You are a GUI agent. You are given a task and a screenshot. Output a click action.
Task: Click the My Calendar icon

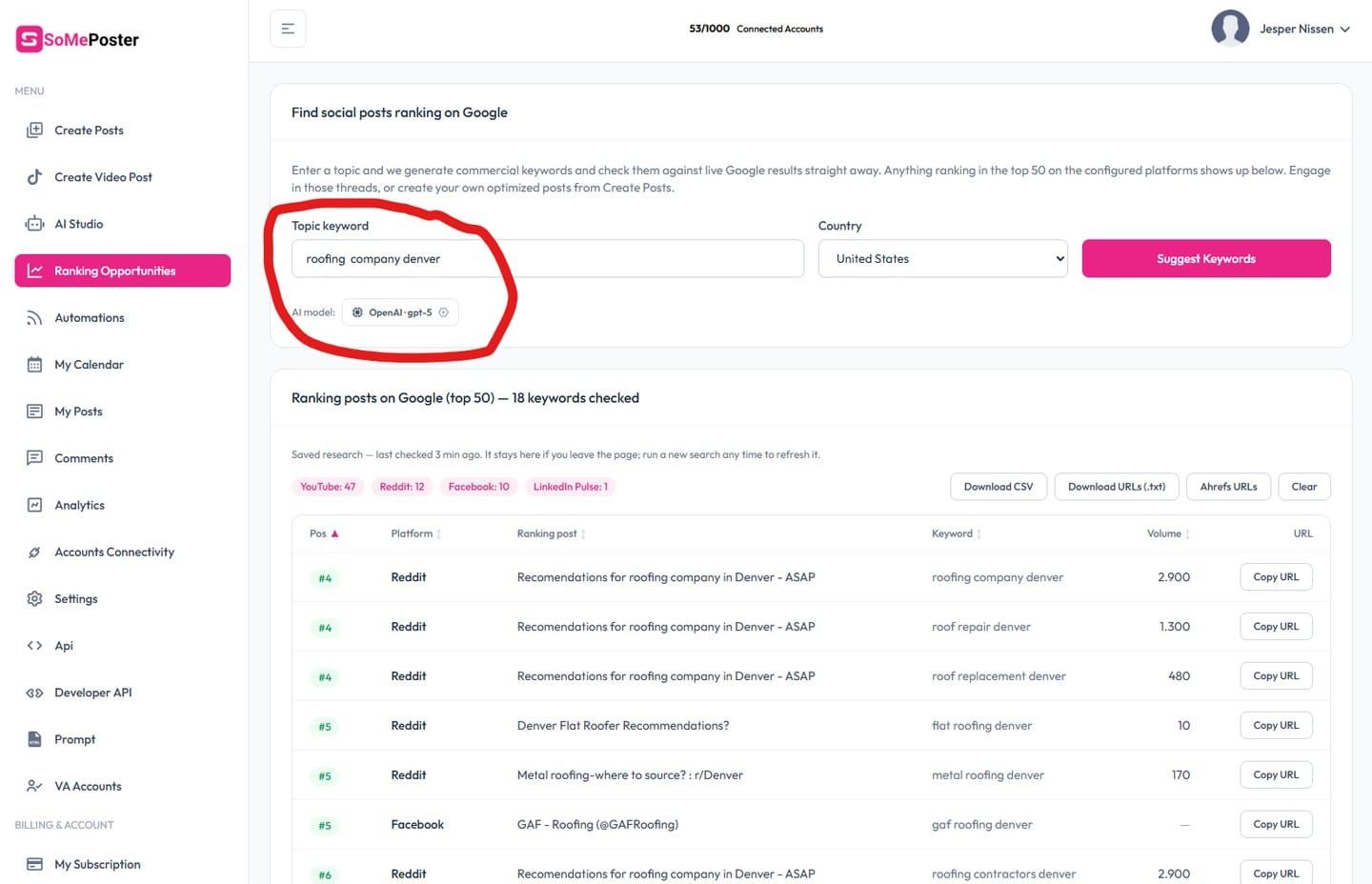34,365
